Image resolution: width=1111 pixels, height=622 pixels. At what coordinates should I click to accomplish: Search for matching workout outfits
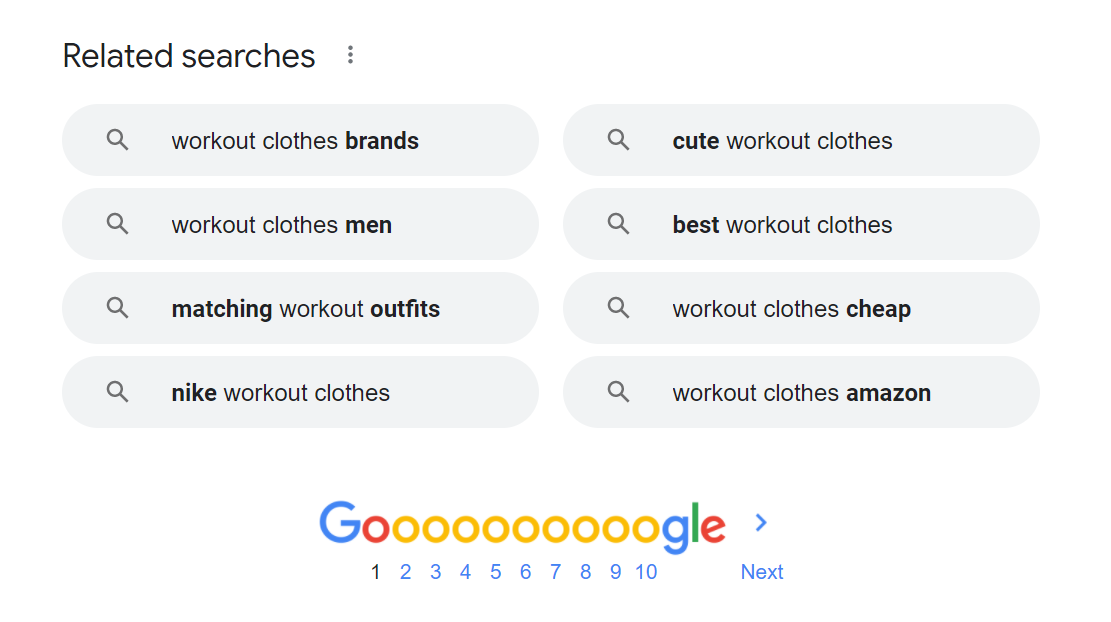(x=305, y=308)
